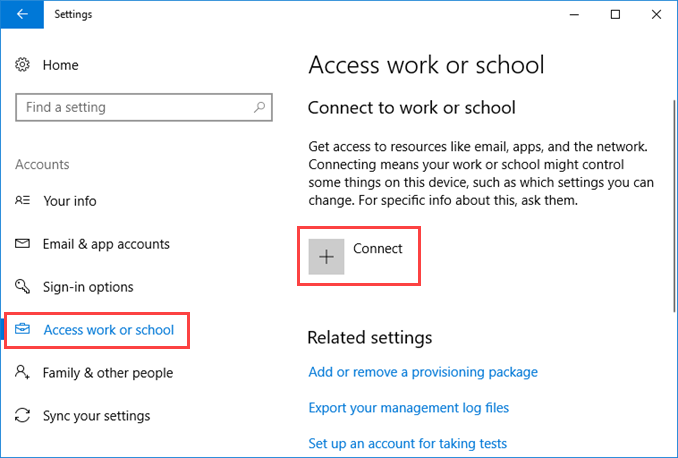Go to Sign-in options

click(x=88, y=287)
